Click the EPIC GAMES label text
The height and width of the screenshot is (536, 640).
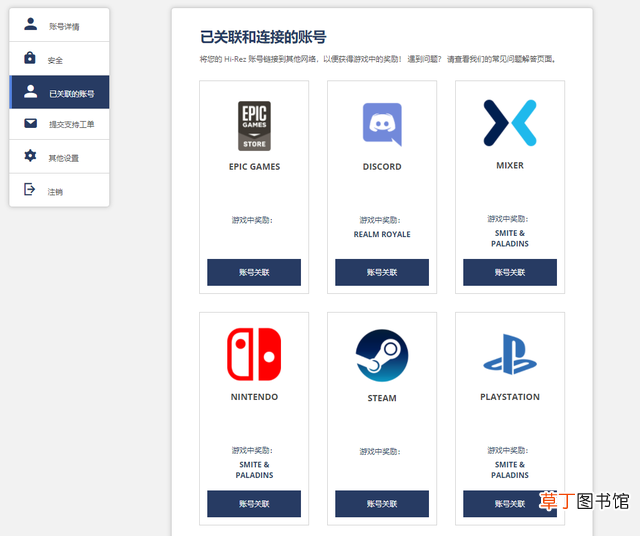pyautogui.click(x=254, y=167)
